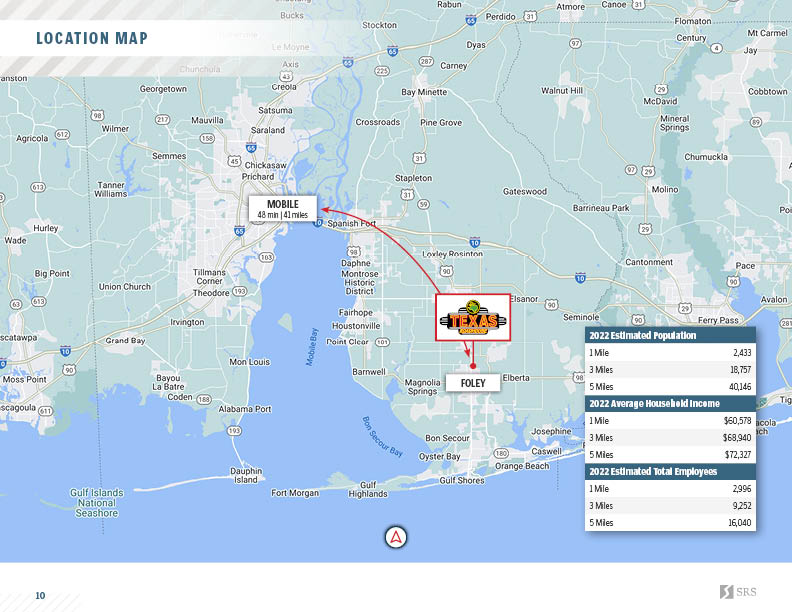The width and height of the screenshot is (792, 612).
Task: Click the Mobile Bay water label
Action: 312,347
